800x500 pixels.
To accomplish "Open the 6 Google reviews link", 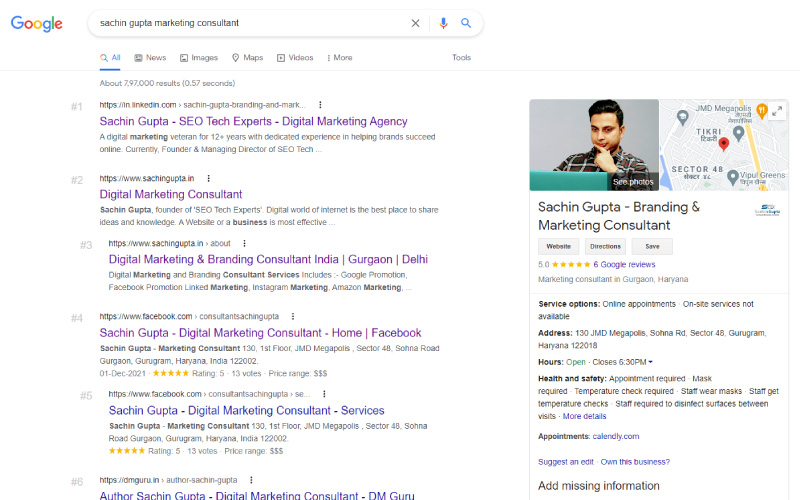I will (x=624, y=264).
